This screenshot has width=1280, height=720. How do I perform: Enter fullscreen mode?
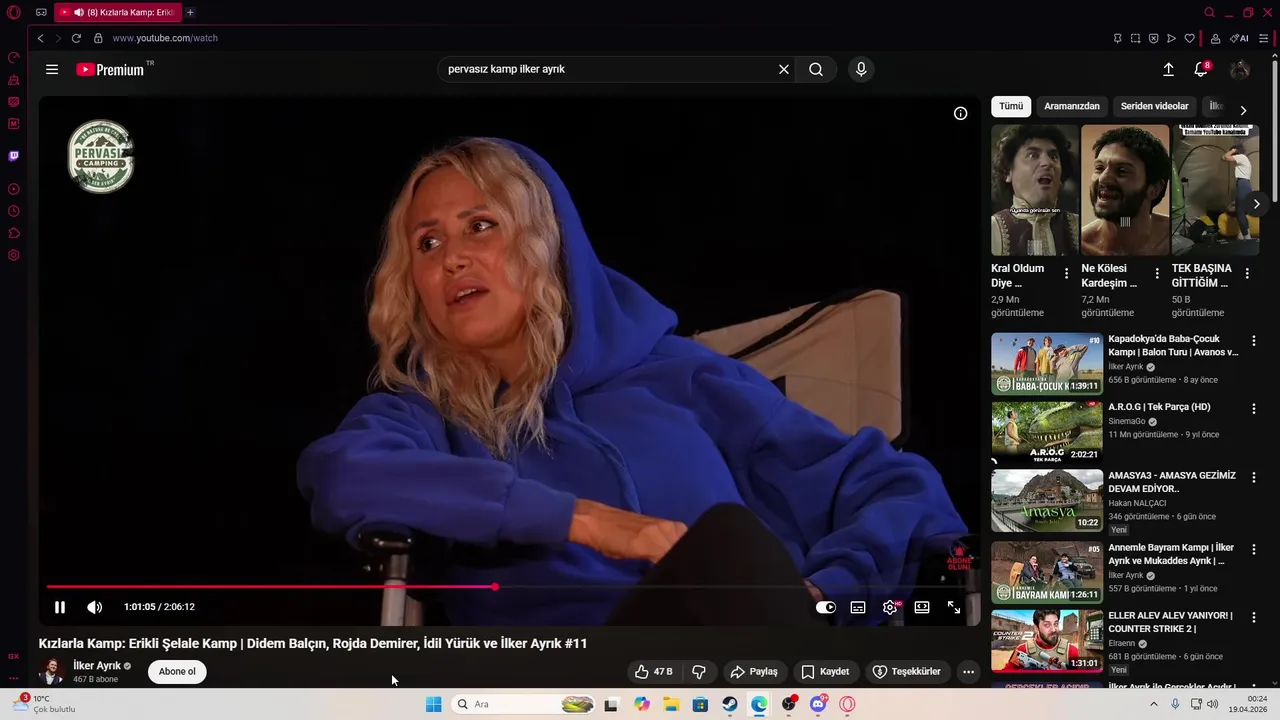tap(954, 607)
